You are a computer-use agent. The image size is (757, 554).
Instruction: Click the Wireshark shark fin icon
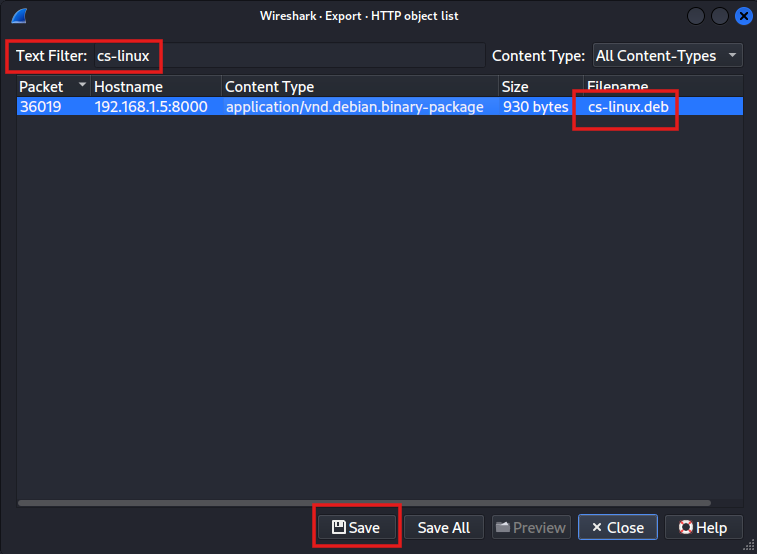tap(18, 16)
